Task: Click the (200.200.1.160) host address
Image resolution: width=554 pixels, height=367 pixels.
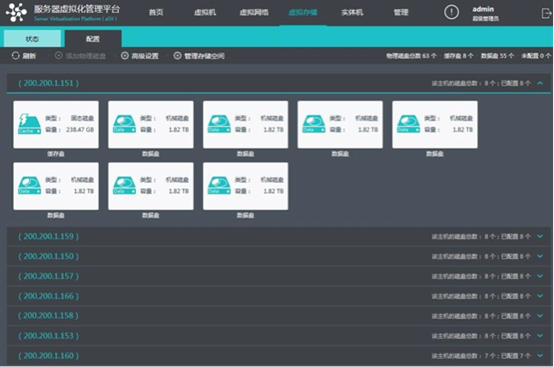Action: (x=48, y=355)
